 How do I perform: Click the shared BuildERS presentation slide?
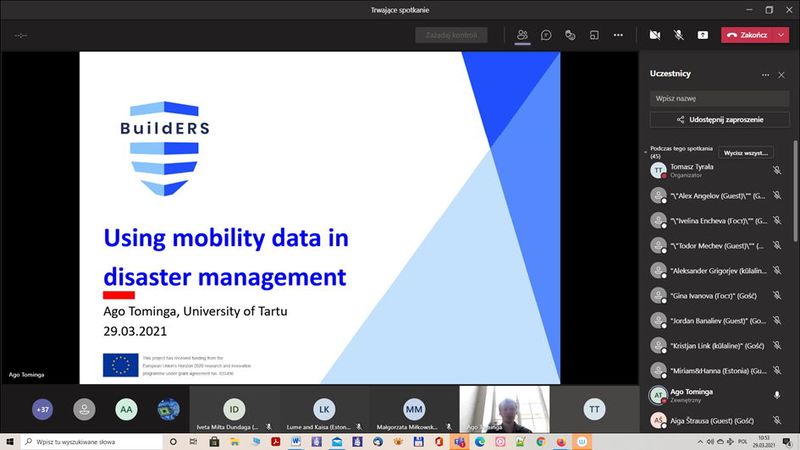pos(320,217)
